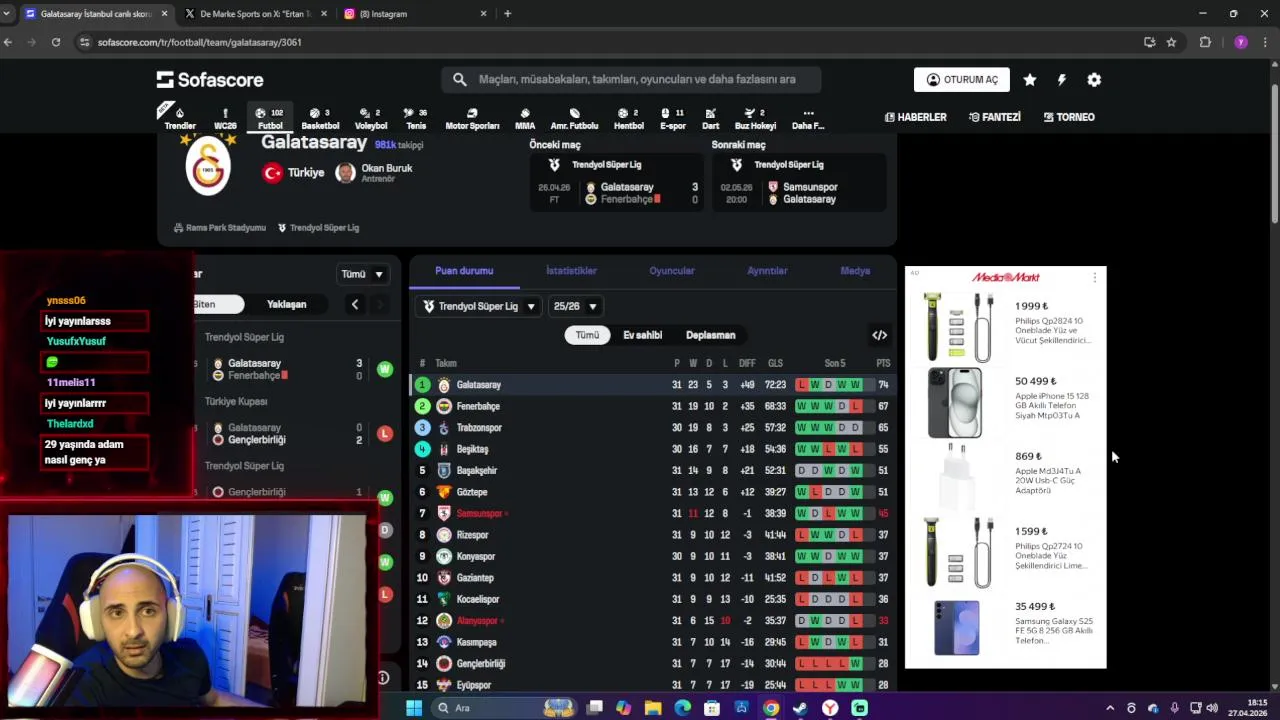1280x720 pixels.
Task: Select the Hentbol sport category
Action: point(629,118)
